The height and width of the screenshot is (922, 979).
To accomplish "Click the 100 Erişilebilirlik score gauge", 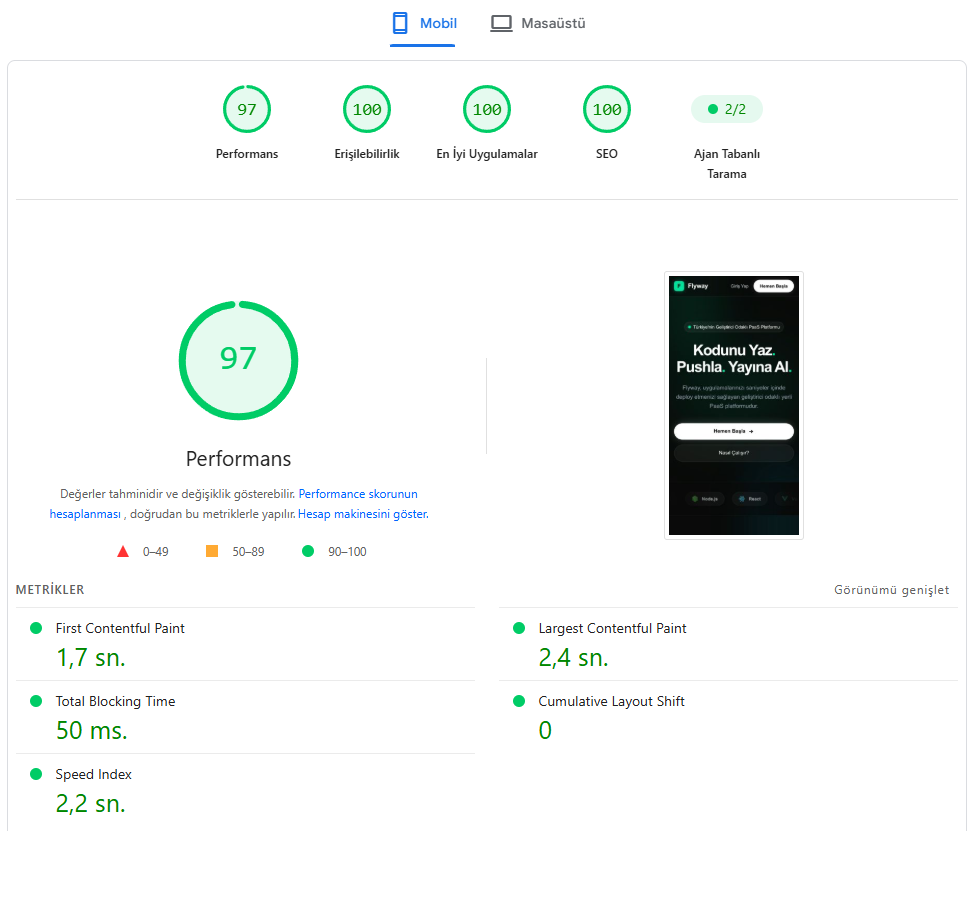I will point(367,109).
